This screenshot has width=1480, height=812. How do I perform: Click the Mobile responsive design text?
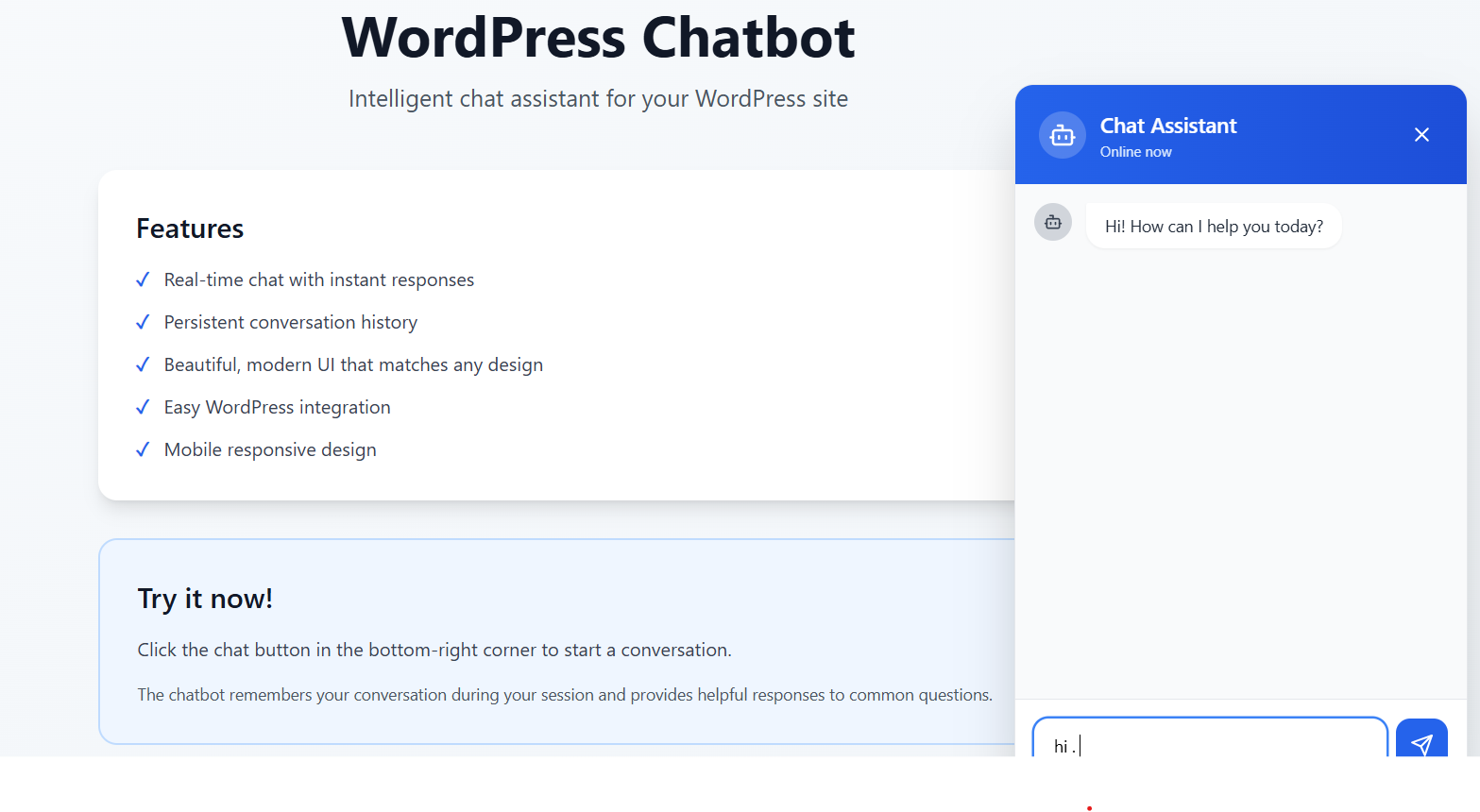click(270, 449)
